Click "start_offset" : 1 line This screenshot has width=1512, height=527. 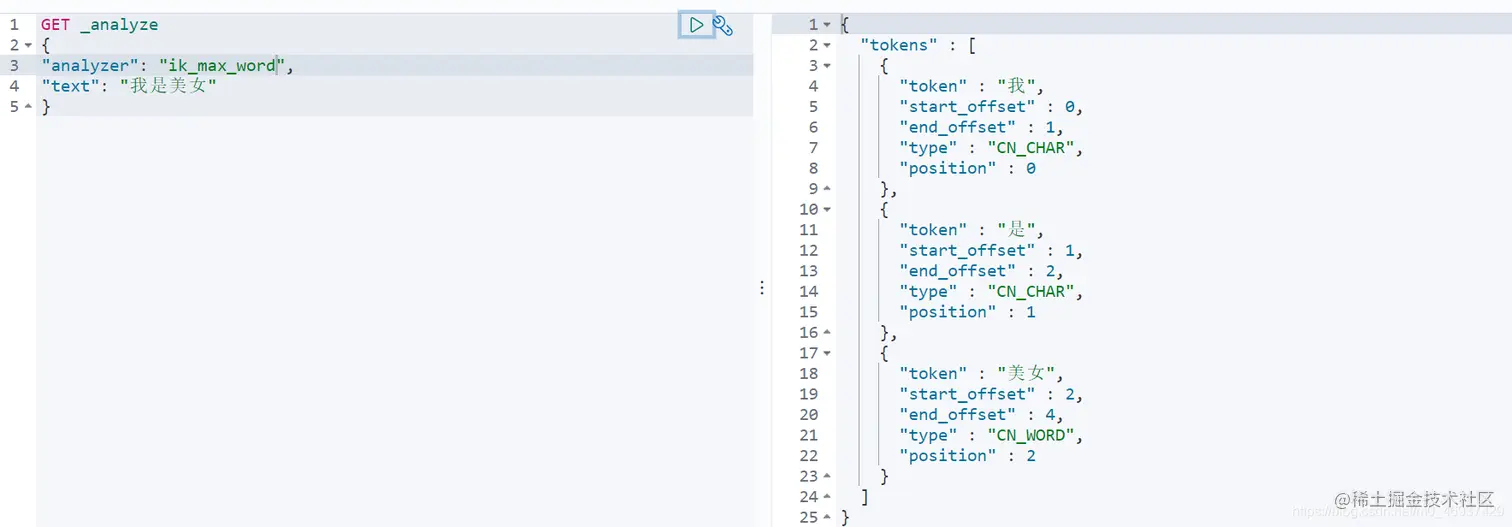991,250
